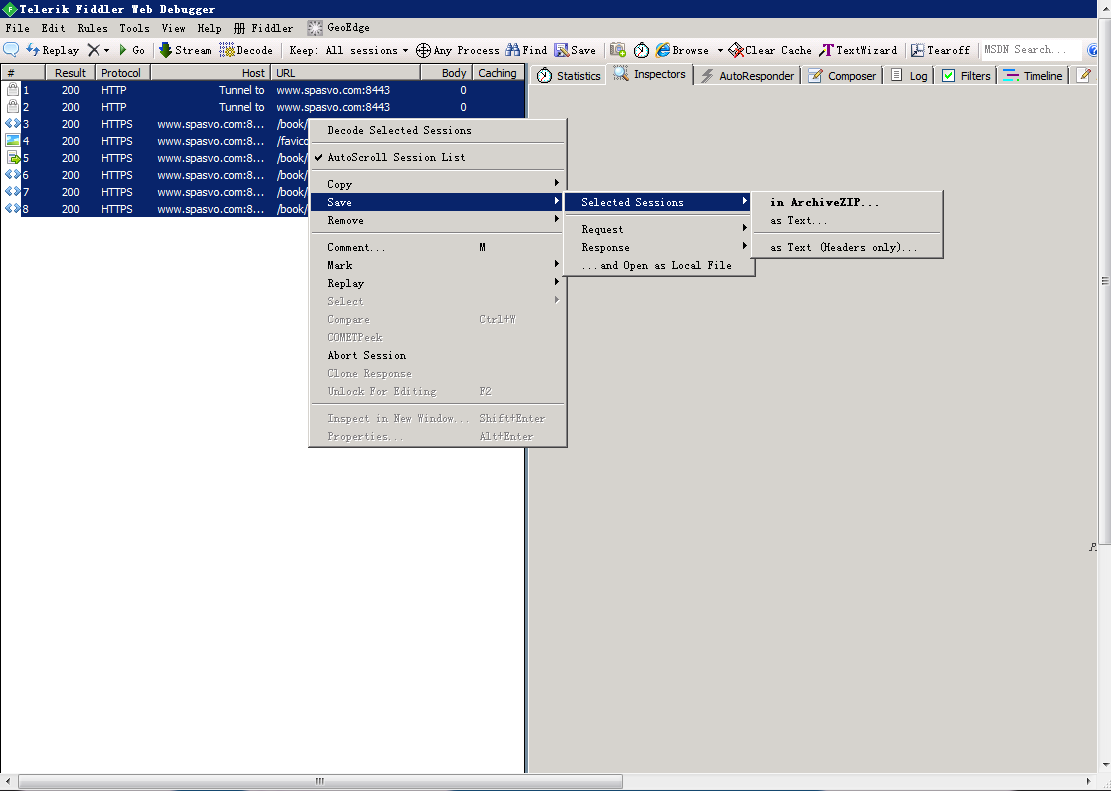The width and height of the screenshot is (1111, 791).
Task: Click the comment balloon toolbar icon
Action: tap(11, 50)
